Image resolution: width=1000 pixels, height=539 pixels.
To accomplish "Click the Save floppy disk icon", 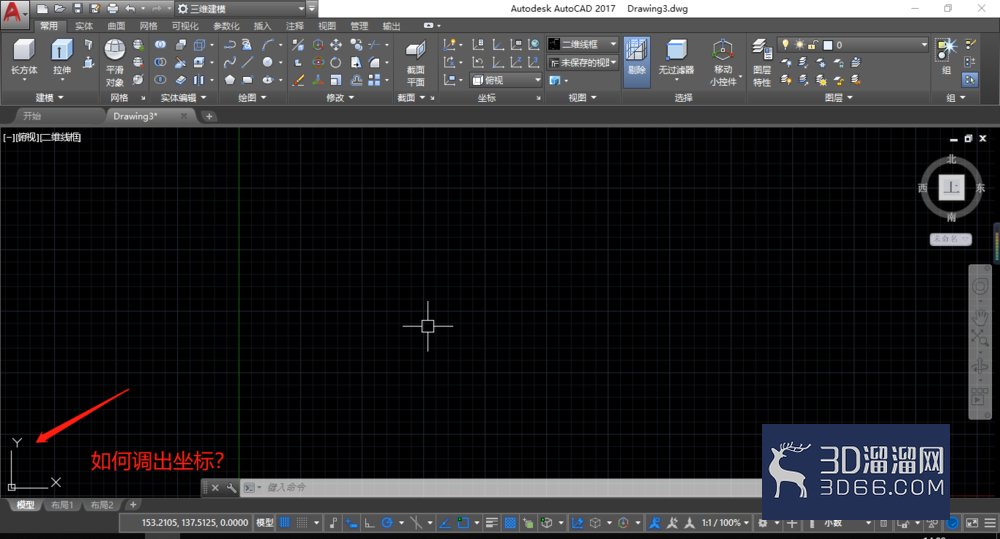I will tap(78, 9).
